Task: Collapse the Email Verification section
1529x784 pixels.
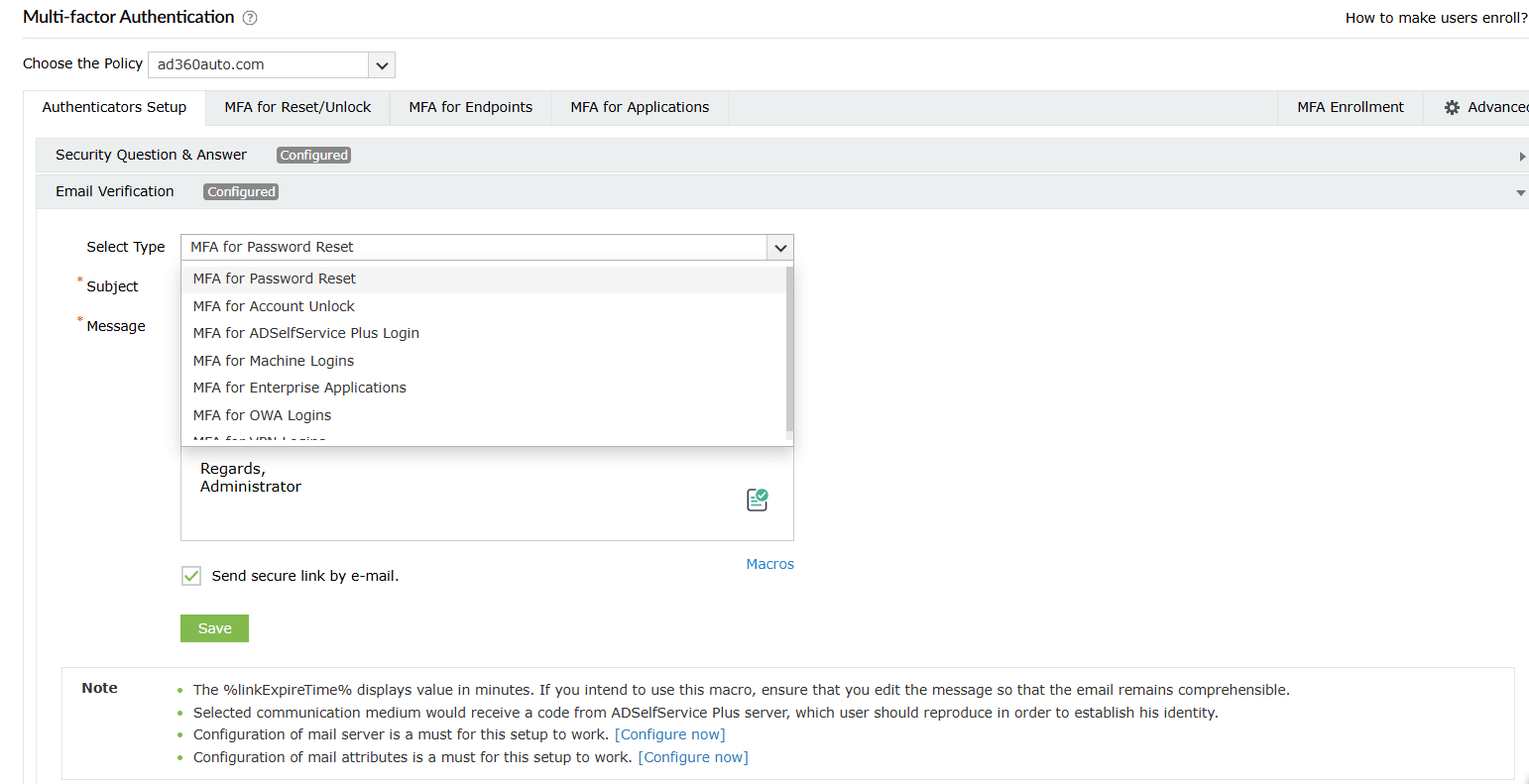Action: click(1520, 191)
